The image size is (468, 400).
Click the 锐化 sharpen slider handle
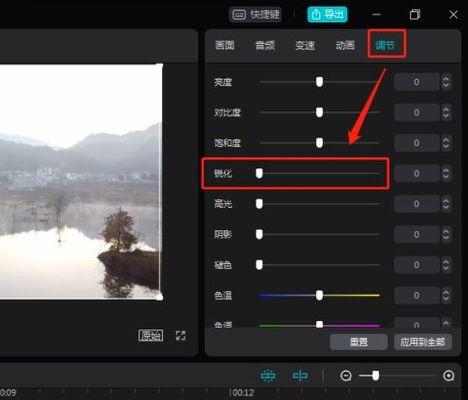click(x=259, y=173)
